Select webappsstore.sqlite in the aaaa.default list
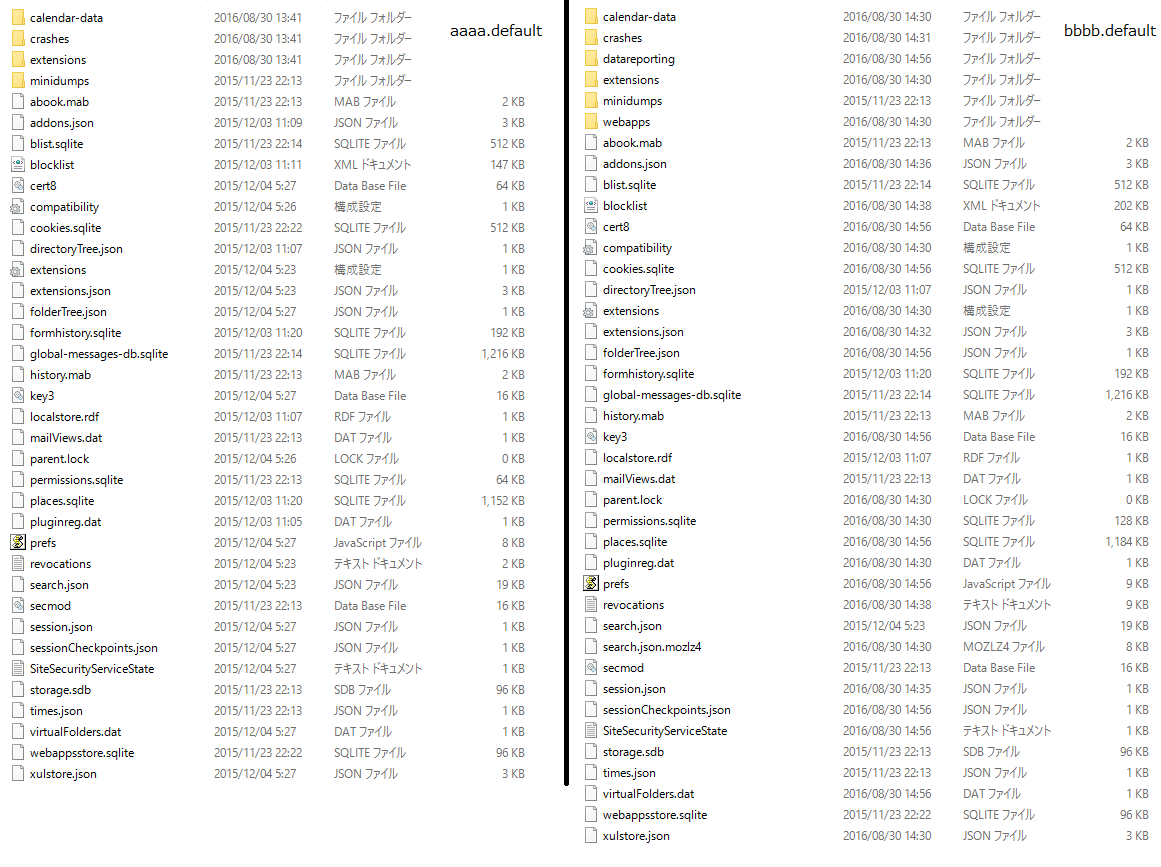The width and height of the screenshot is (1161, 867). [x=81, y=753]
